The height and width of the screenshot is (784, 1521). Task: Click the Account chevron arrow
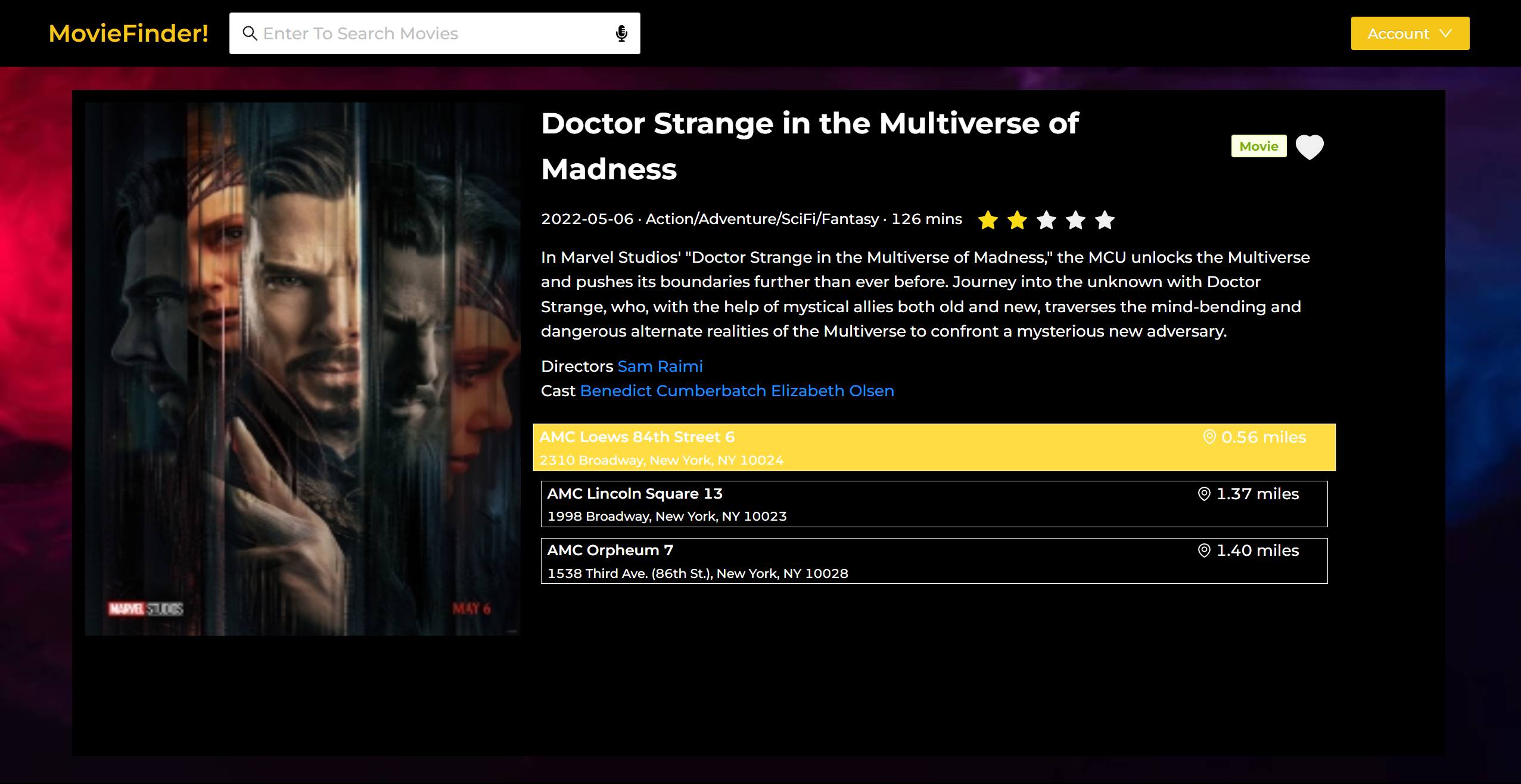pyautogui.click(x=1446, y=33)
